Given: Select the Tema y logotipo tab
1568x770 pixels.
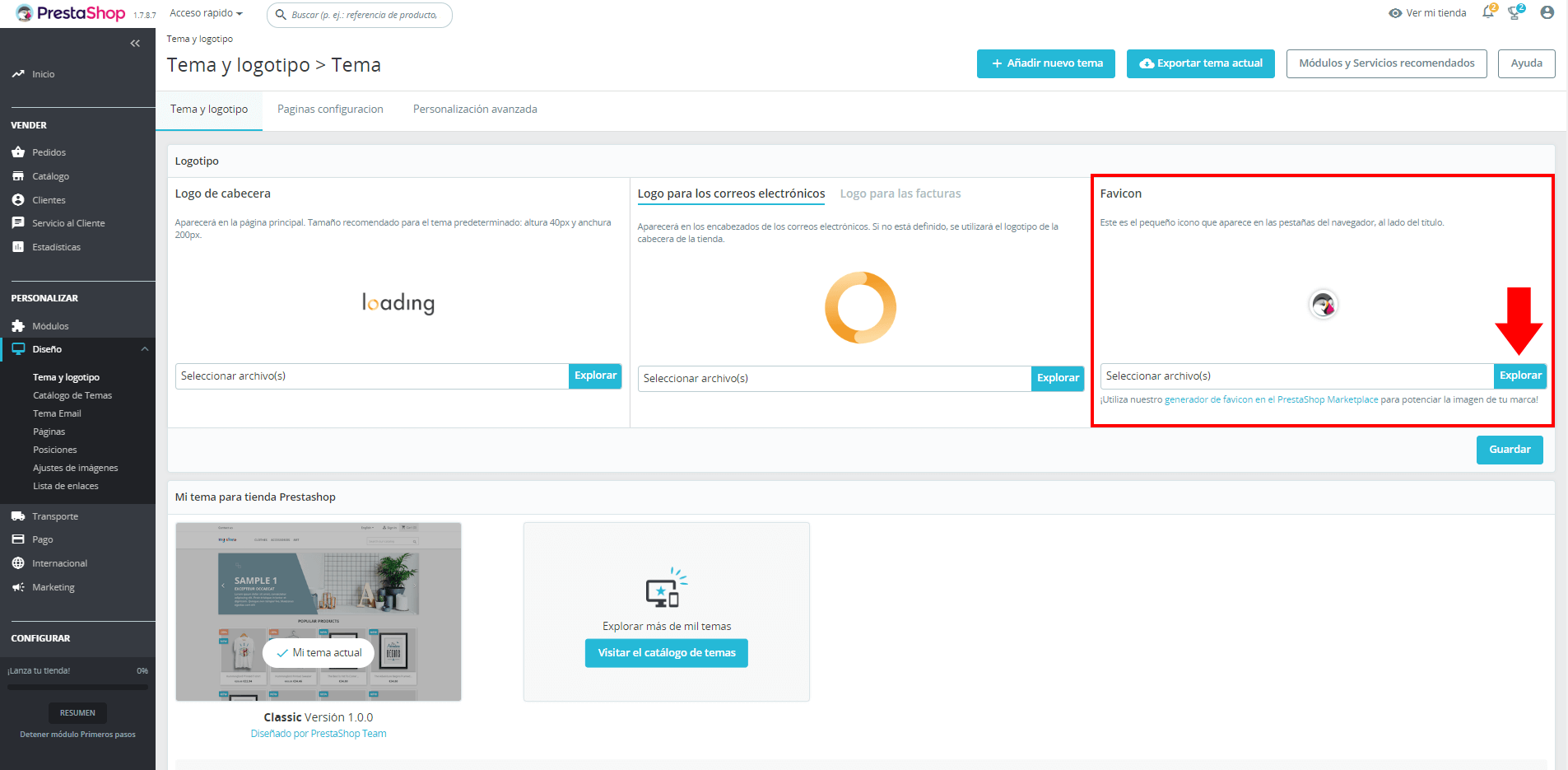Looking at the screenshot, I should [209, 110].
